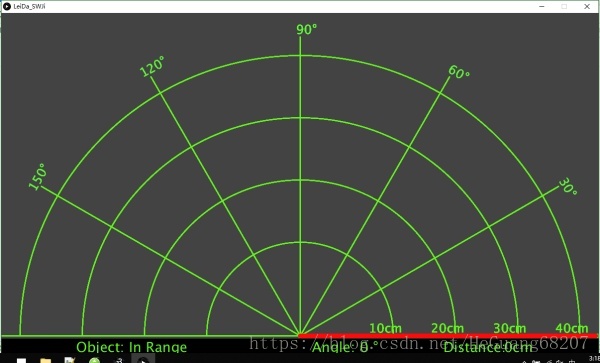600x363 pixels.
Task: Click the "Distance:0cm" readout
Action: [x=488, y=347]
